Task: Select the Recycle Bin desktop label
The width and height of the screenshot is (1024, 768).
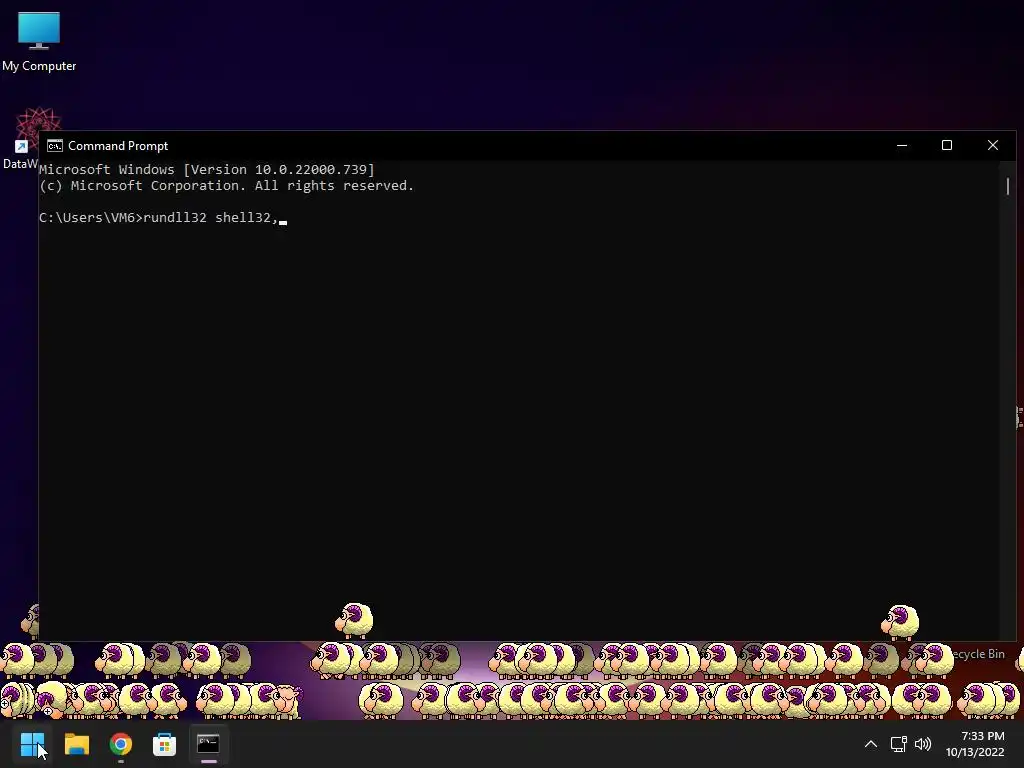Action: [x=978, y=654]
